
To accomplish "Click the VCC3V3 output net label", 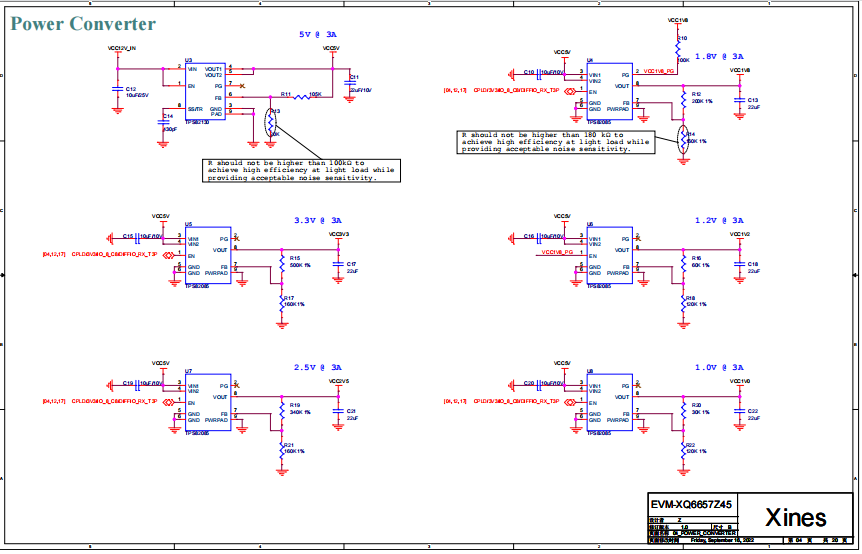I will coord(339,234).
